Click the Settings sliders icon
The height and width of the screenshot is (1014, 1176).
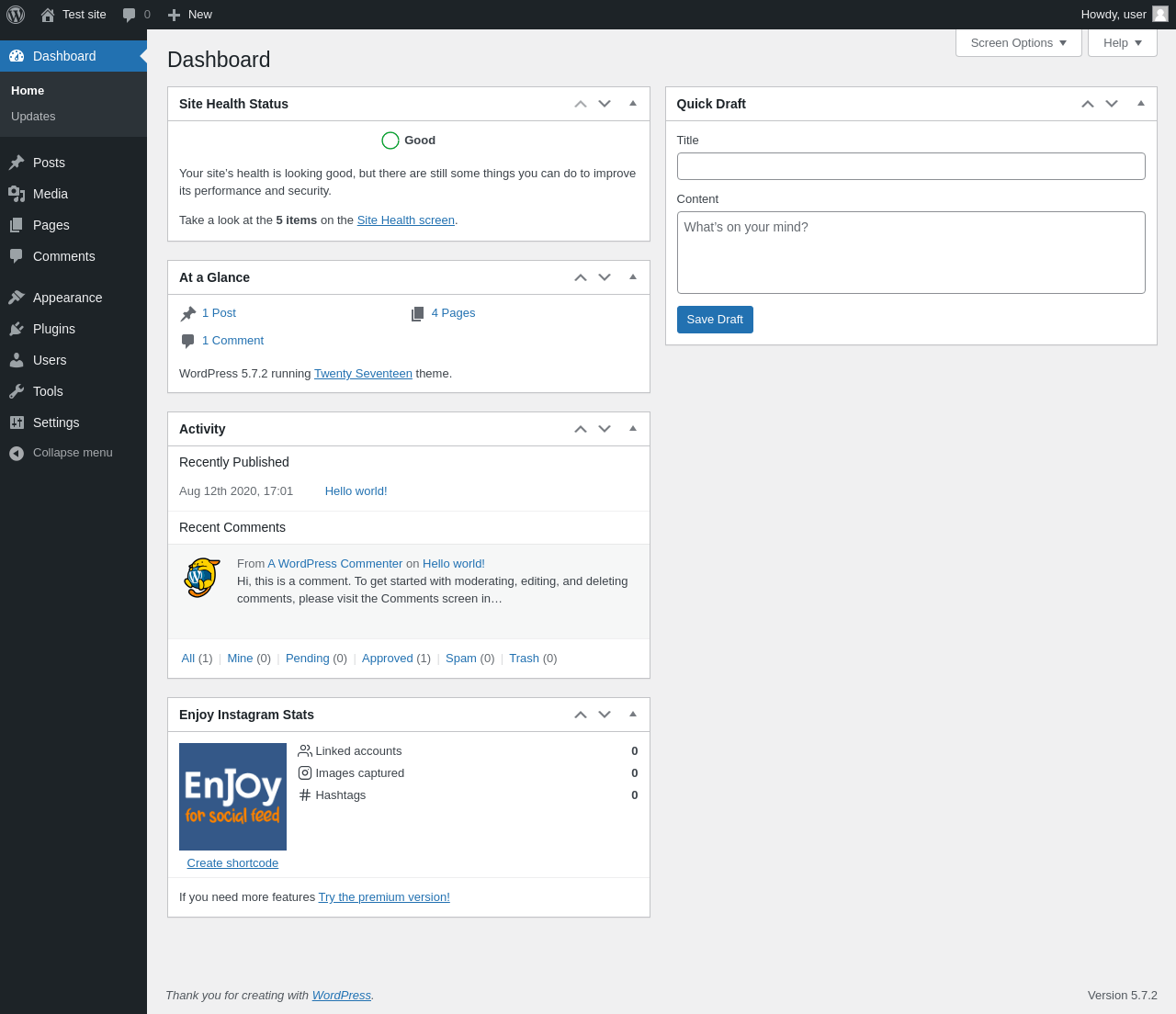[17, 422]
